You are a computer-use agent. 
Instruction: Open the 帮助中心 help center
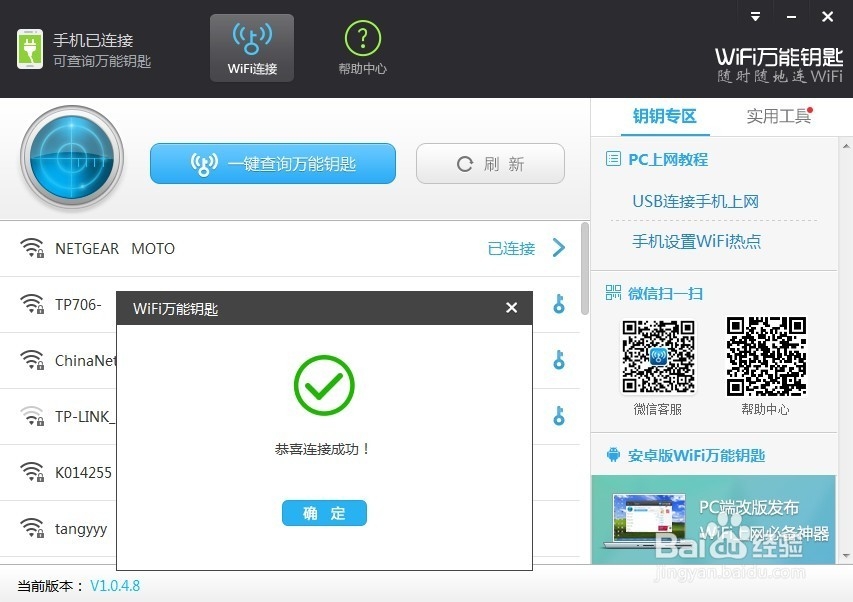(x=362, y=48)
